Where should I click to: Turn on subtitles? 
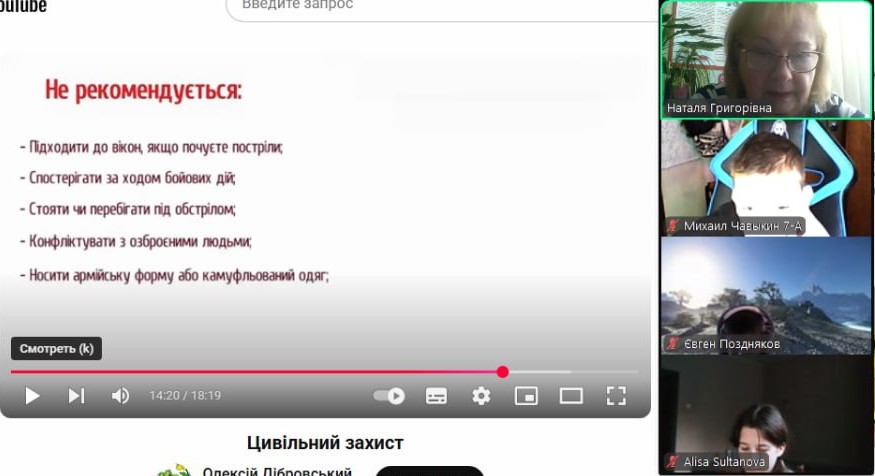pyautogui.click(x=436, y=396)
